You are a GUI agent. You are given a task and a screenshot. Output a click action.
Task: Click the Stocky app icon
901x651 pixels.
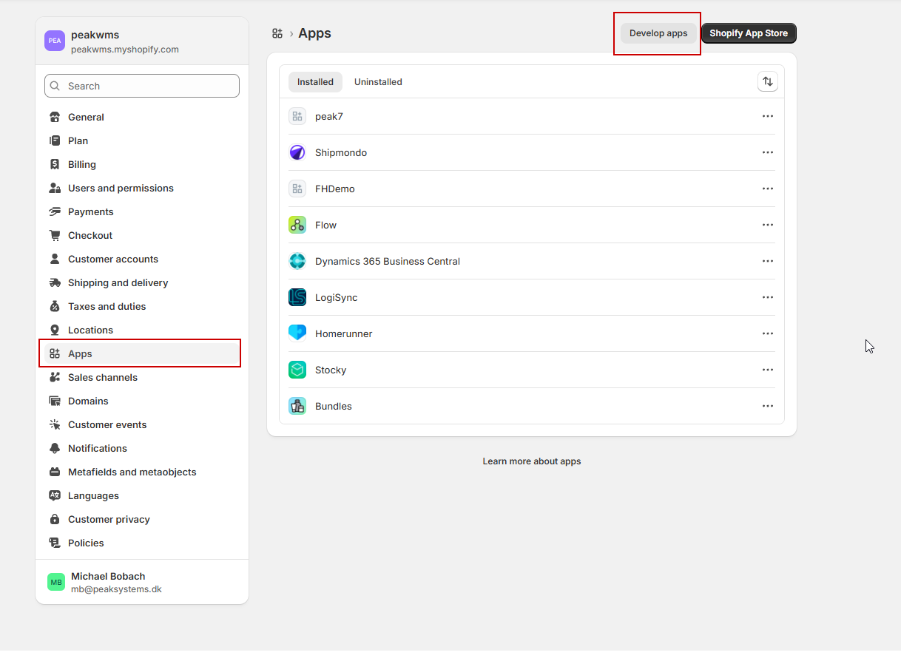tap(297, 369)
